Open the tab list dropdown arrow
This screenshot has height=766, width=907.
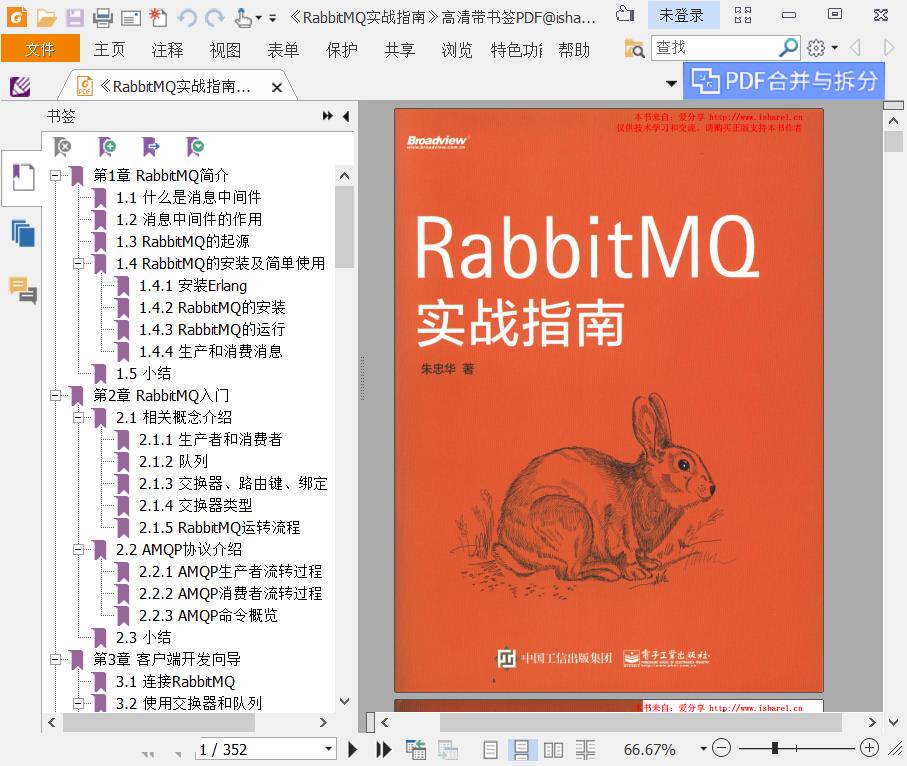pyautogui.click(x=672, y=84)
